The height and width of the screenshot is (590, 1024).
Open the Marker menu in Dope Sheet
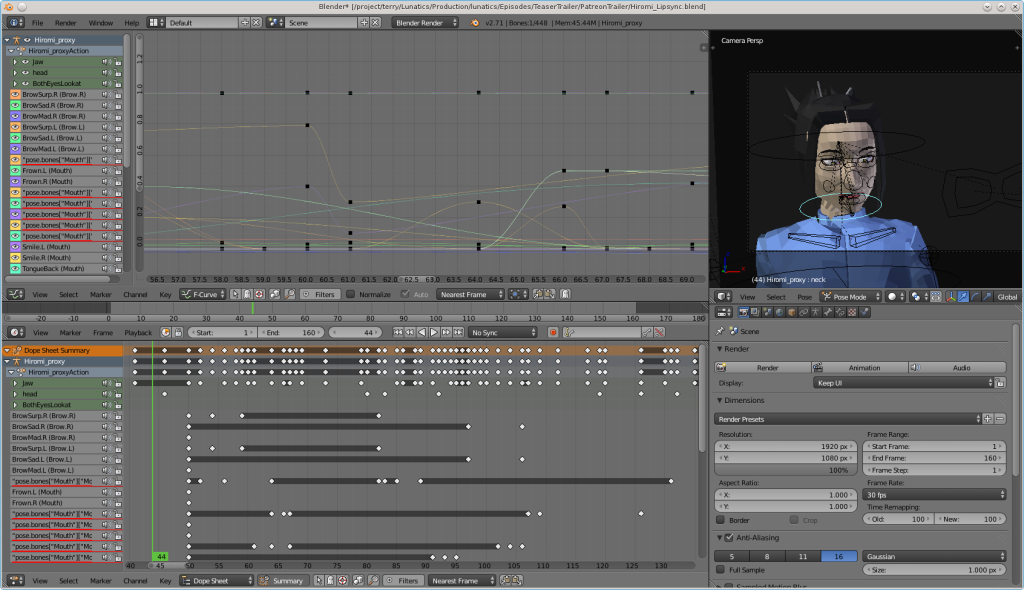pos(103,580)
